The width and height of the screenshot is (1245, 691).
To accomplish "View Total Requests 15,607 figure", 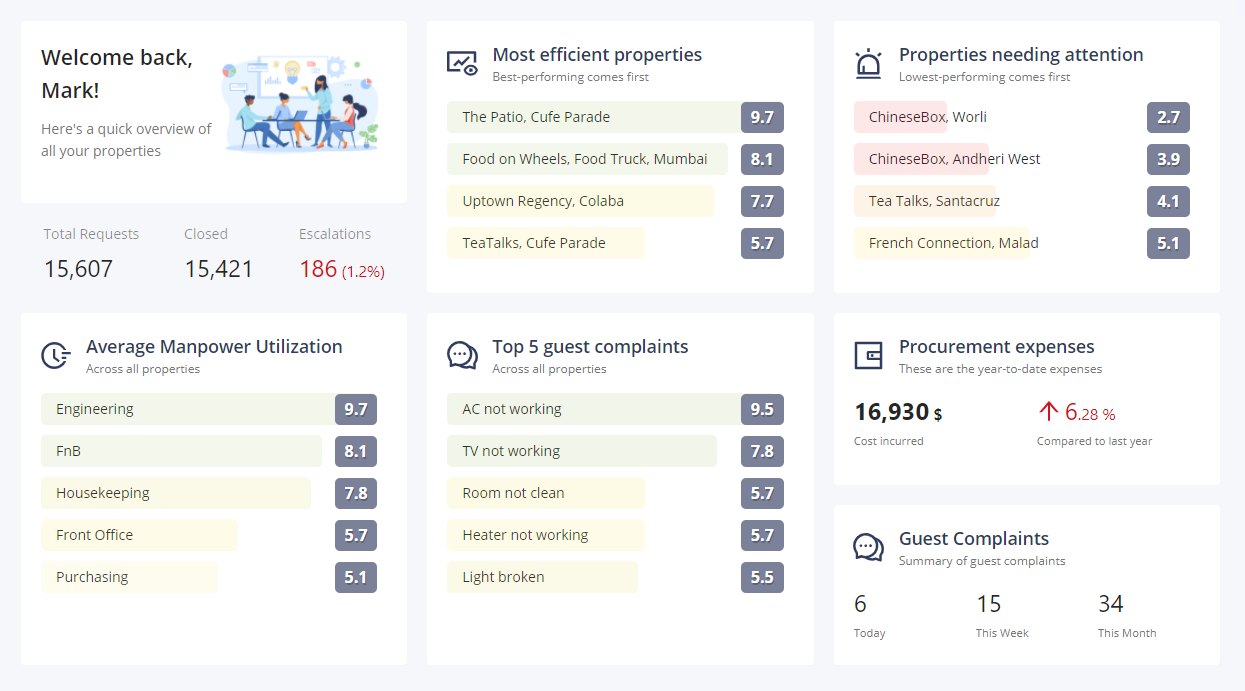I will pos(78,269).
